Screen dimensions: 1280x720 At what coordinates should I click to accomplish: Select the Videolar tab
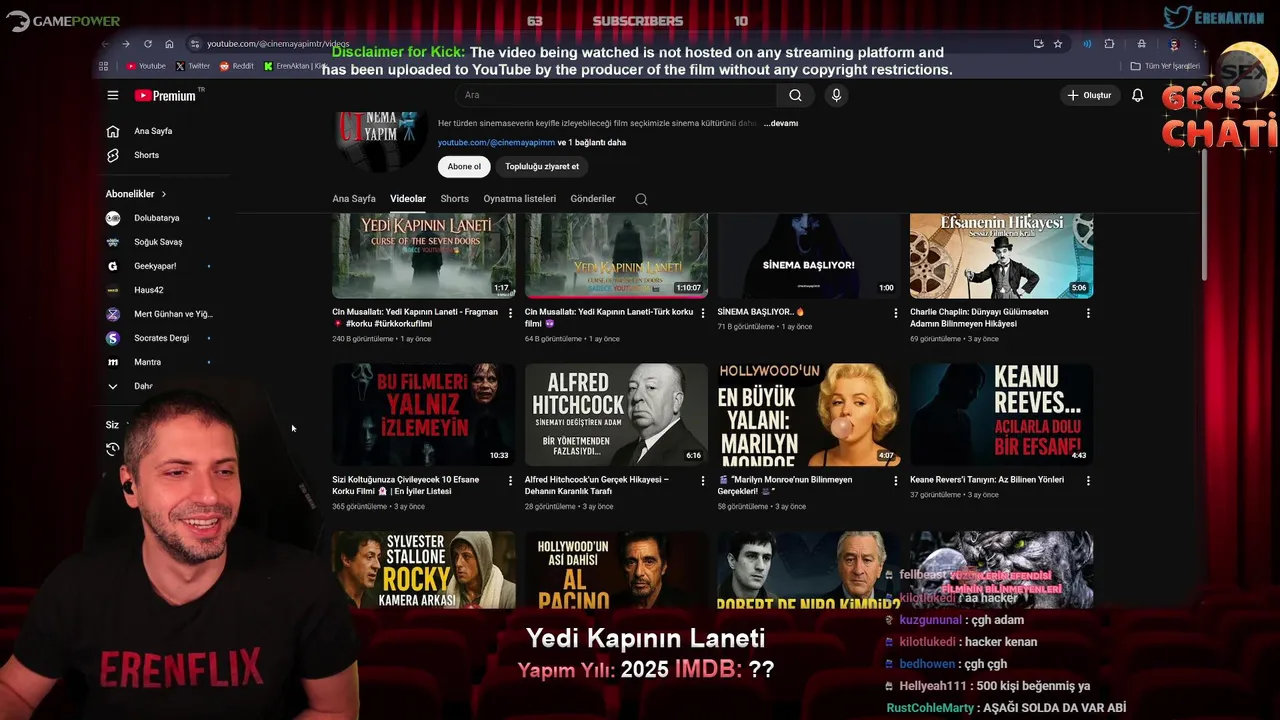pos(408,198)
